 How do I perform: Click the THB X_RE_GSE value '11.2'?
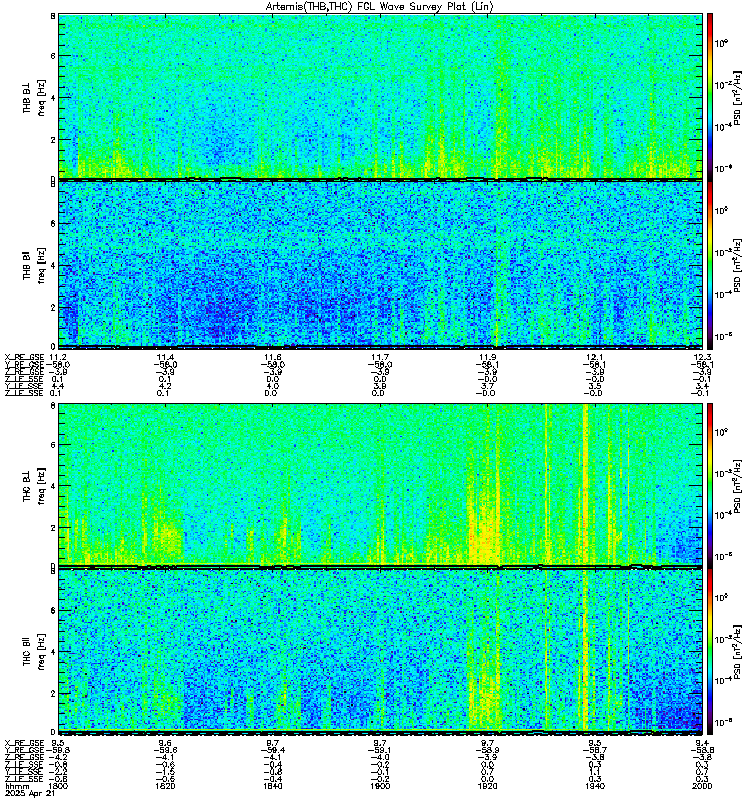pyautogui.click(x=58, y=357)
